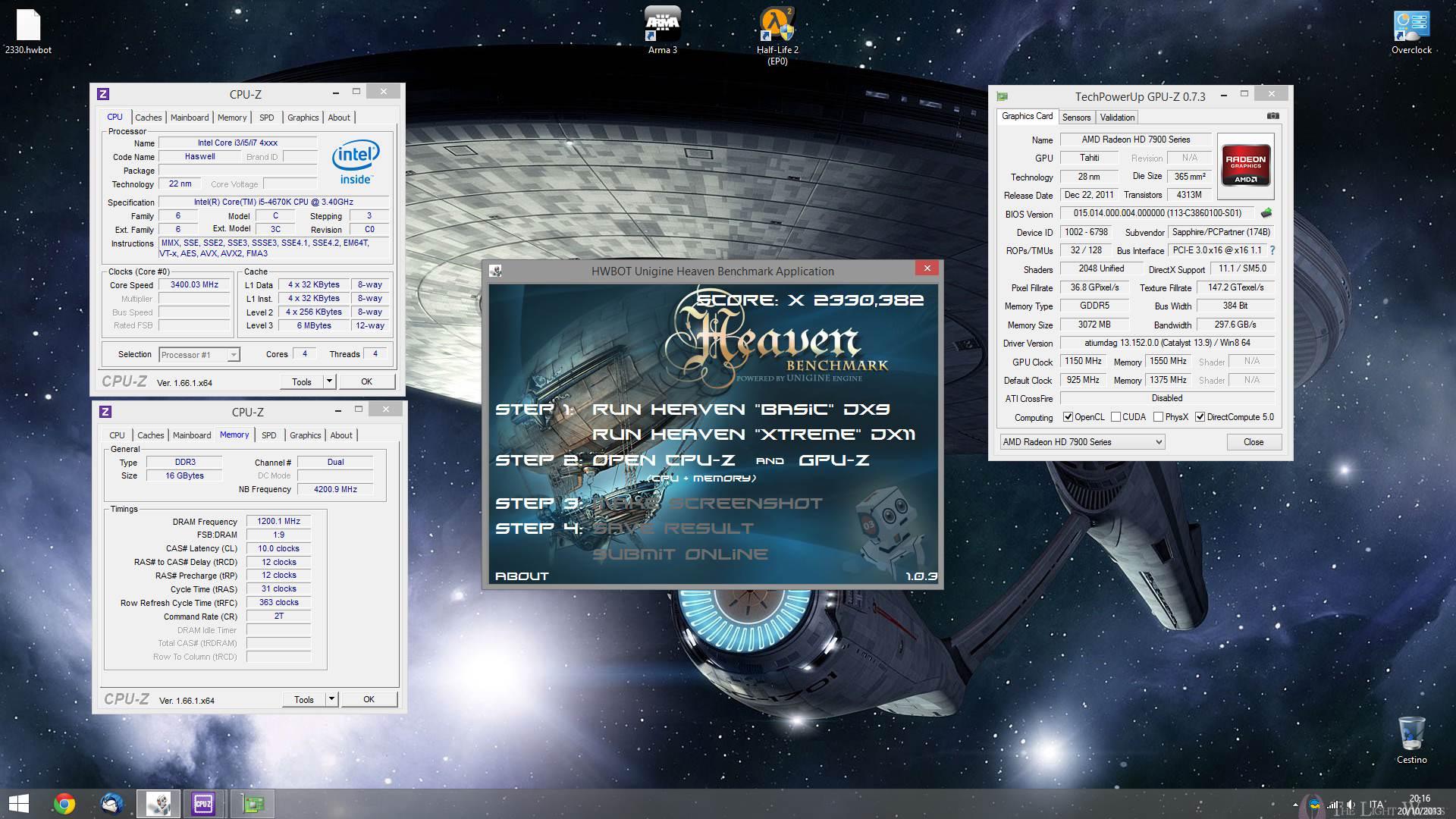Click the Core Speed value 3400.03 MHz

[194, 285]
